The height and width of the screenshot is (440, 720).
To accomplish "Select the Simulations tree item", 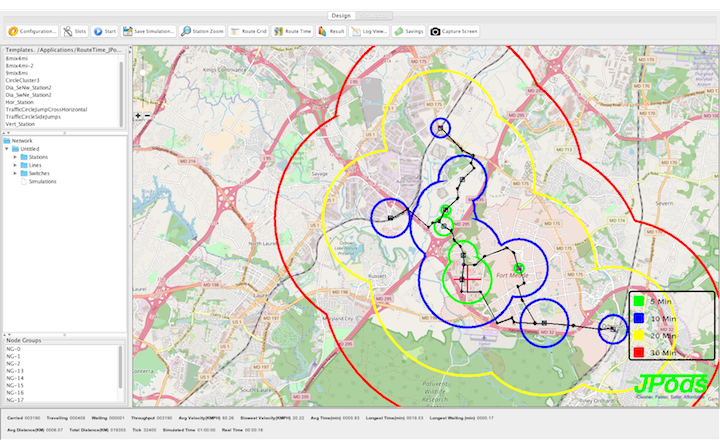I will [42, 181].
